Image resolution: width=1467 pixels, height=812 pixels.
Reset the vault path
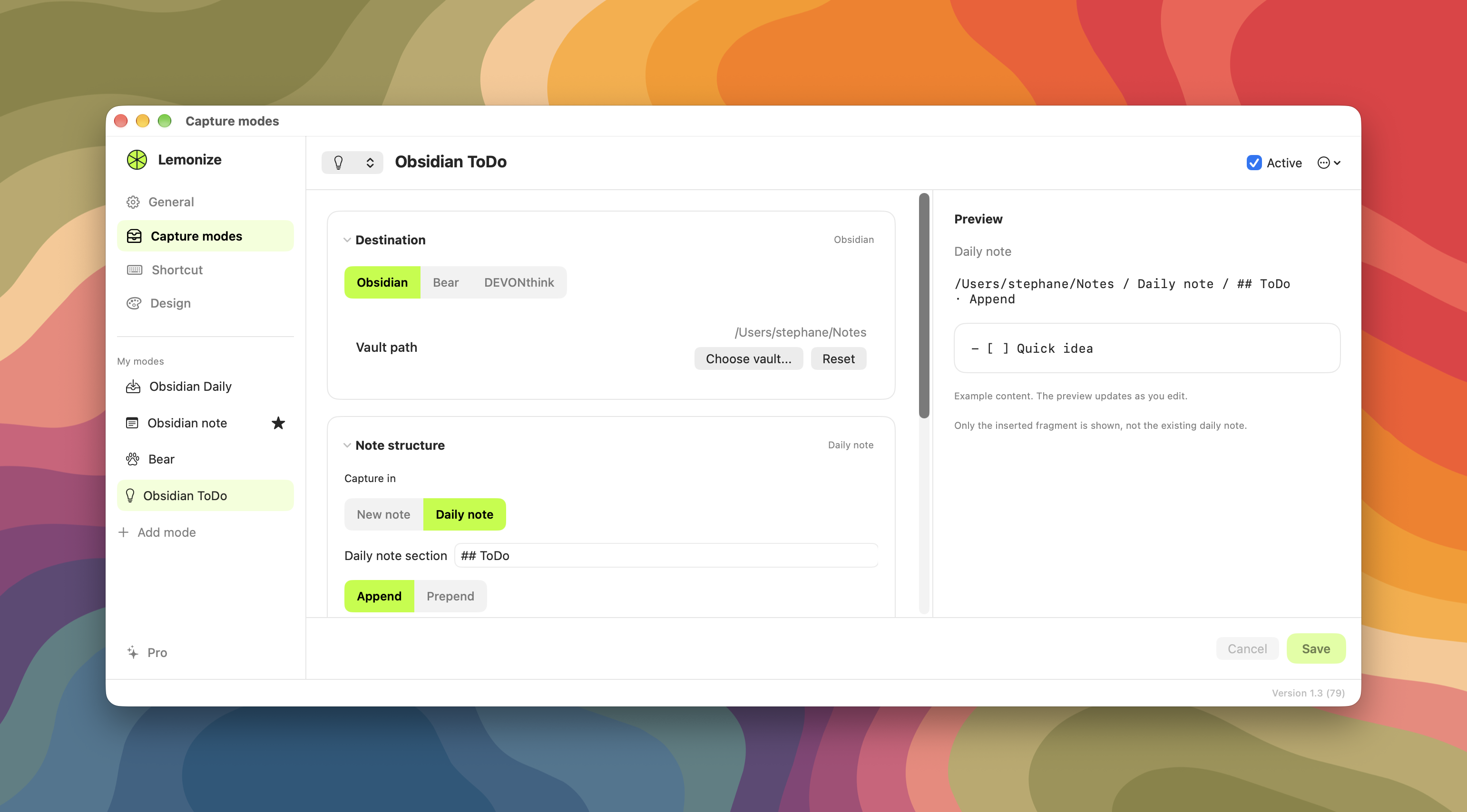coord(838,359)
